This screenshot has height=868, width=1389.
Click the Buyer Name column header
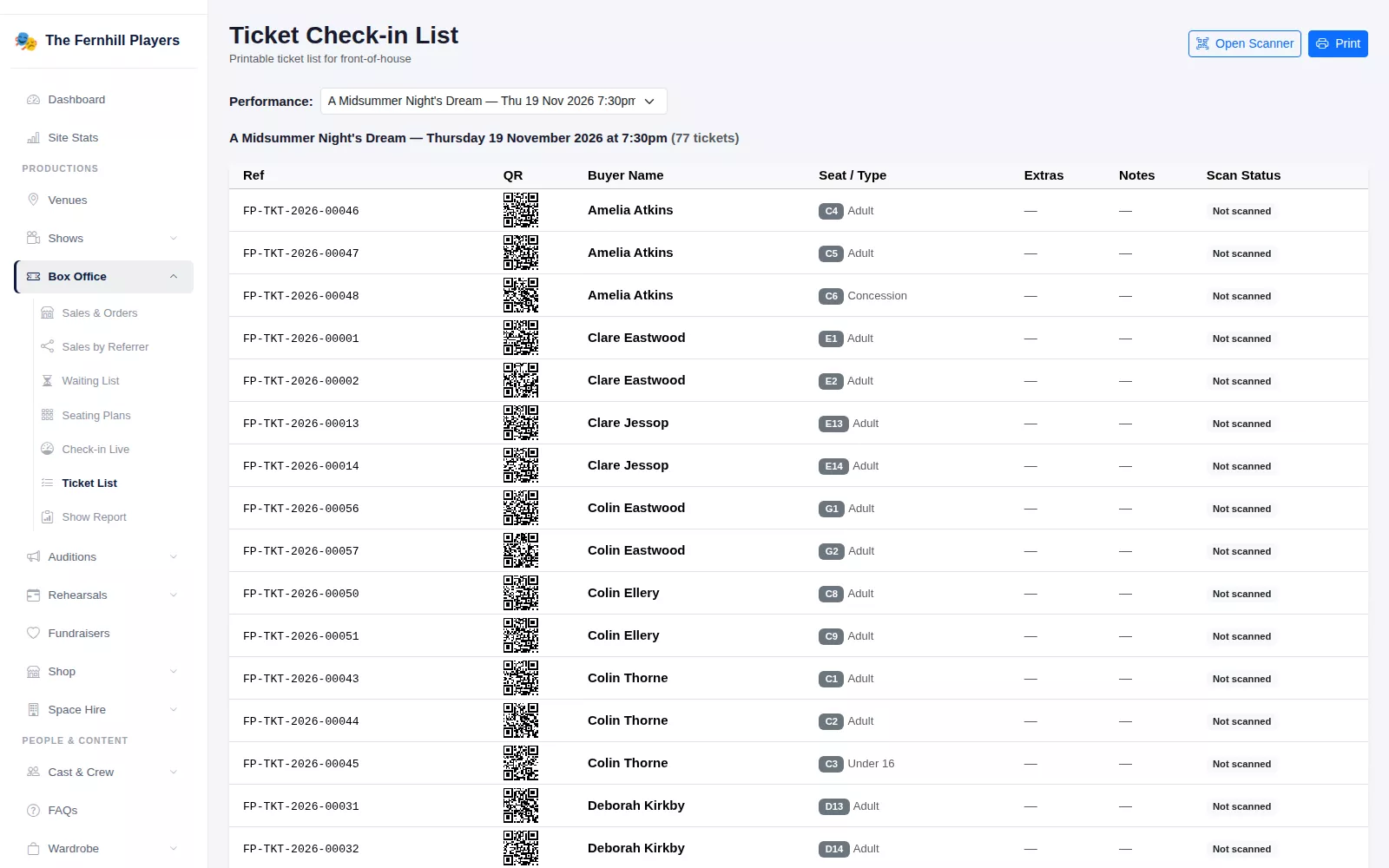625,175
